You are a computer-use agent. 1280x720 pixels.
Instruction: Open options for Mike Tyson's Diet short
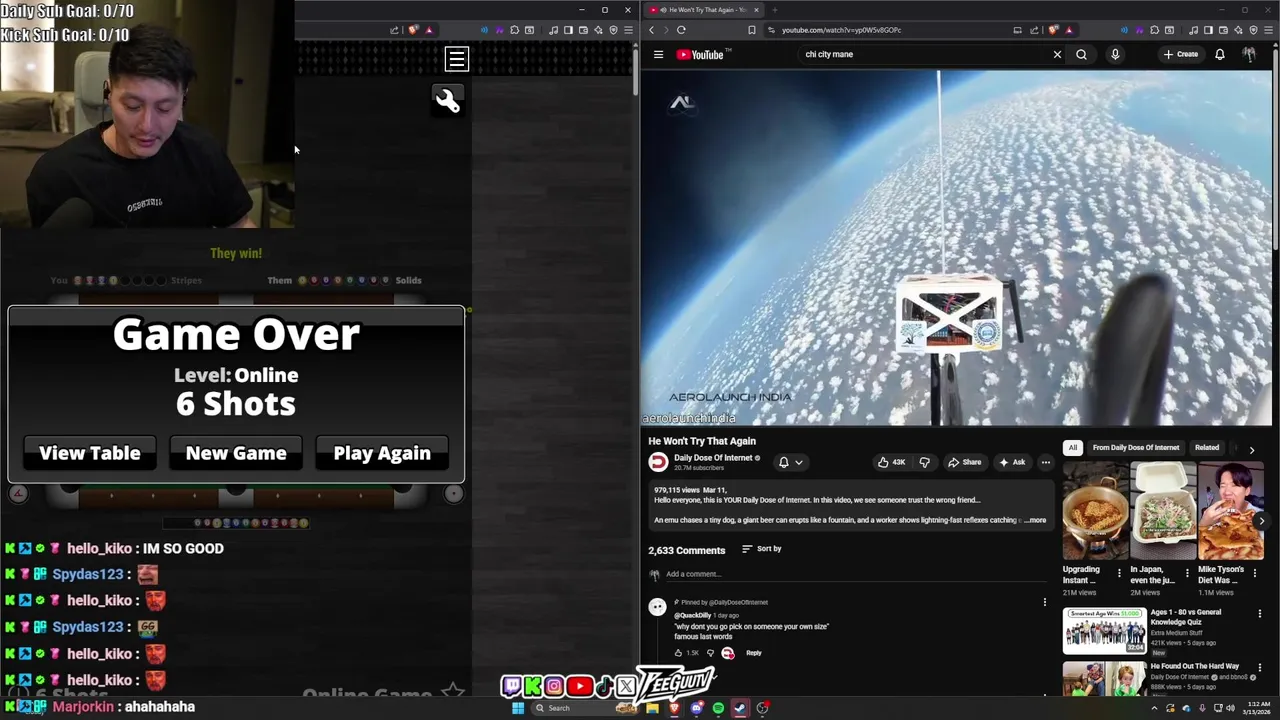coord(1255,574)
